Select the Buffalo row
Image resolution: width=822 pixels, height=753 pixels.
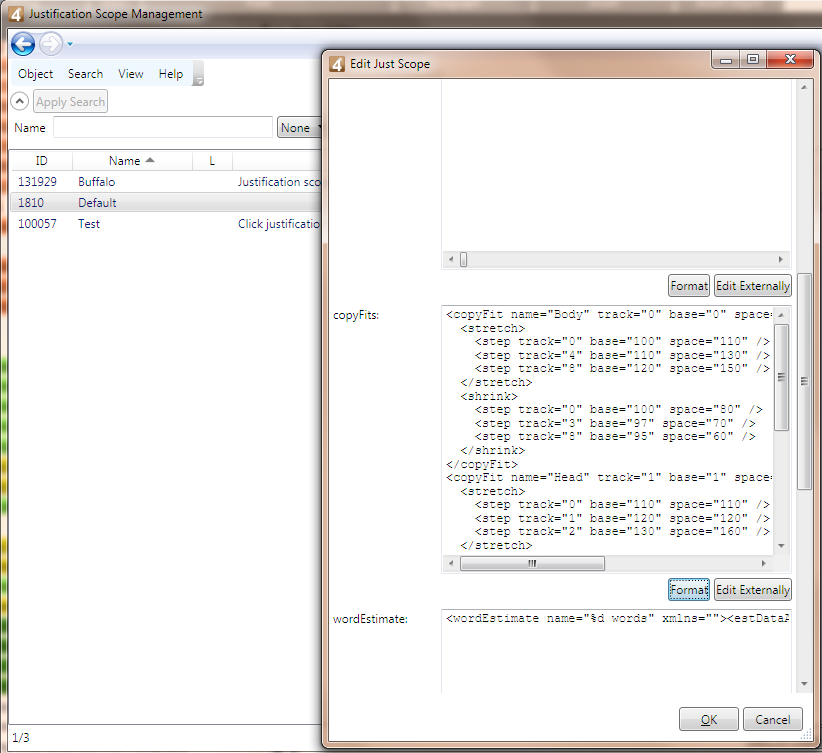tap(166, 182)
